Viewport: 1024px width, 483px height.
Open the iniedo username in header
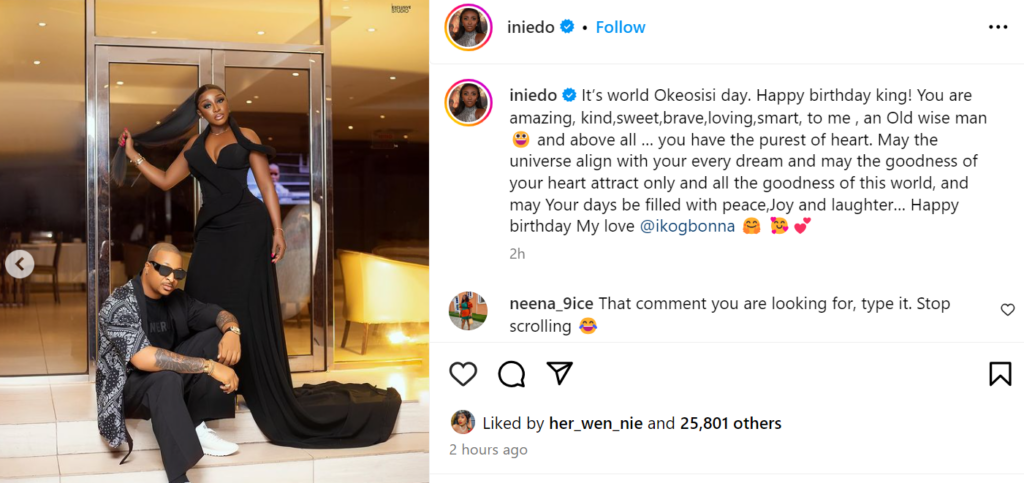(530, 27)
